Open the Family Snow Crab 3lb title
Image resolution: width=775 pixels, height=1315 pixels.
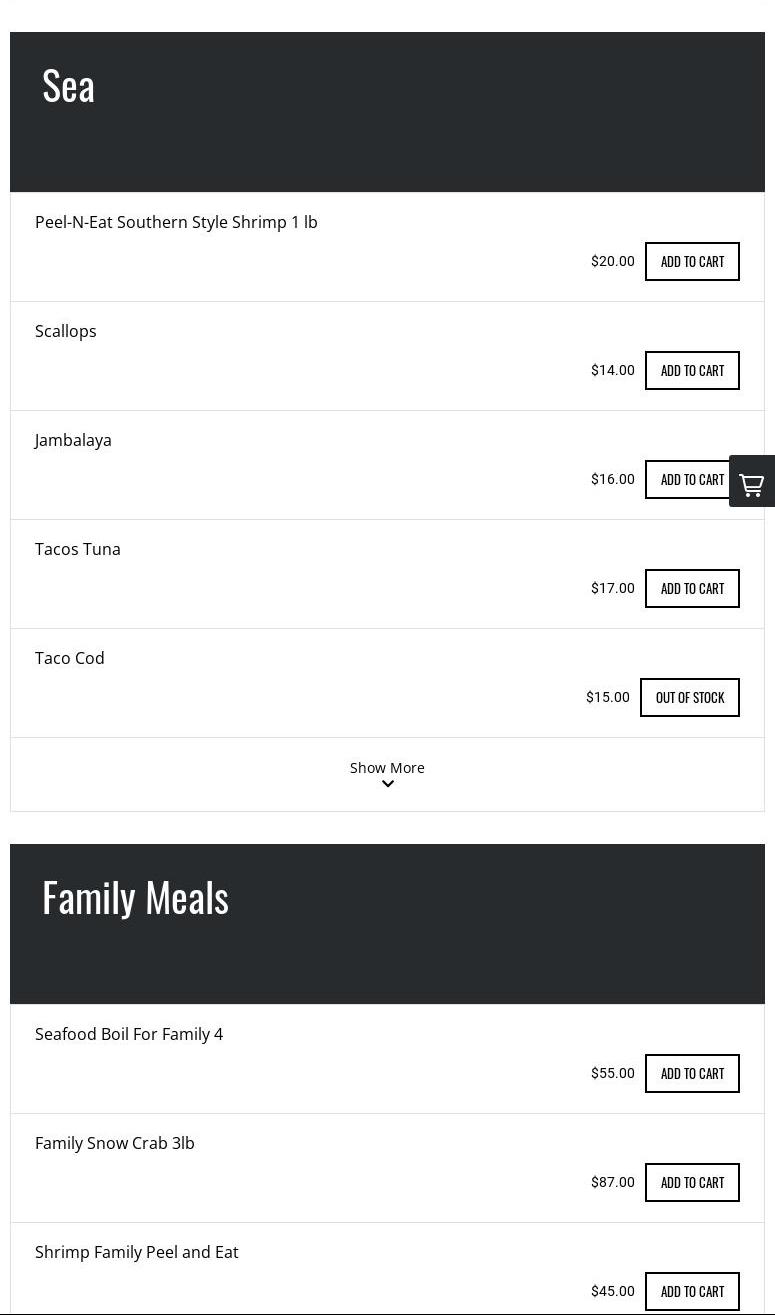click(x=115, y=1143)
